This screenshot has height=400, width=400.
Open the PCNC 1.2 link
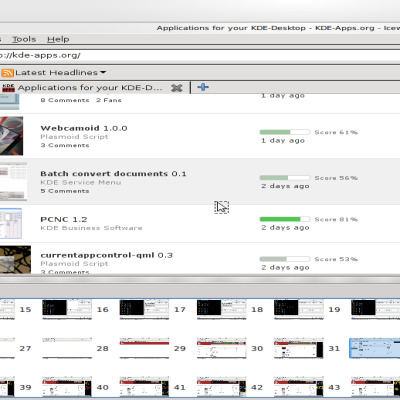[x=64, y=220]
